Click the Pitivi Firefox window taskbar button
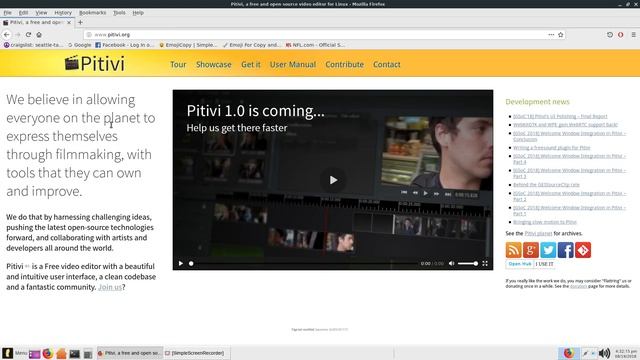This screenshot has height=360, width=640. point(129,353)
